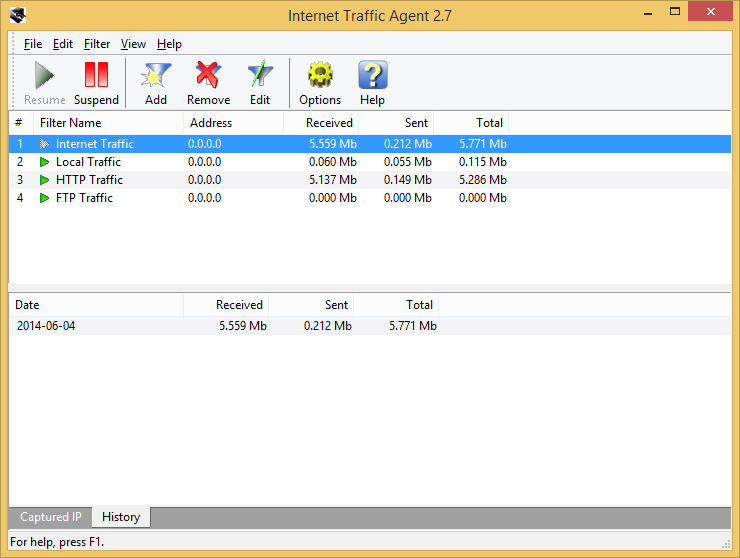Click the 0.115 Mb total value
This screenshot has width=740, height=558.
coord(483,162)
